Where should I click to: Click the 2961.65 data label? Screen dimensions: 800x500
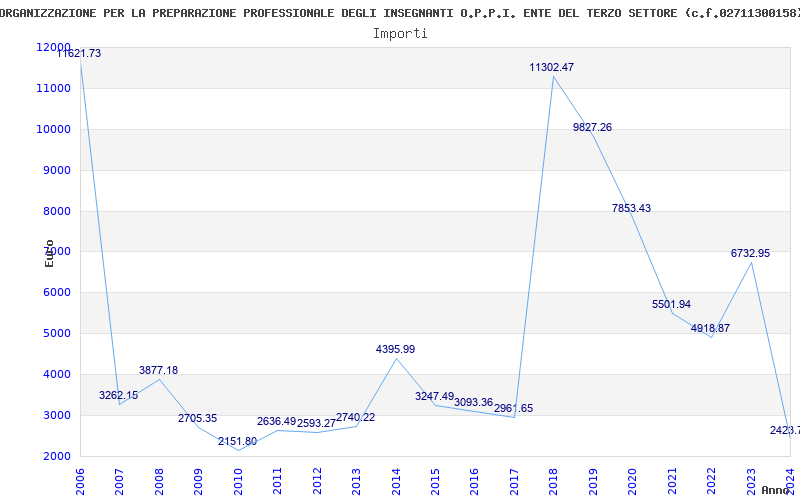[513, 408]
